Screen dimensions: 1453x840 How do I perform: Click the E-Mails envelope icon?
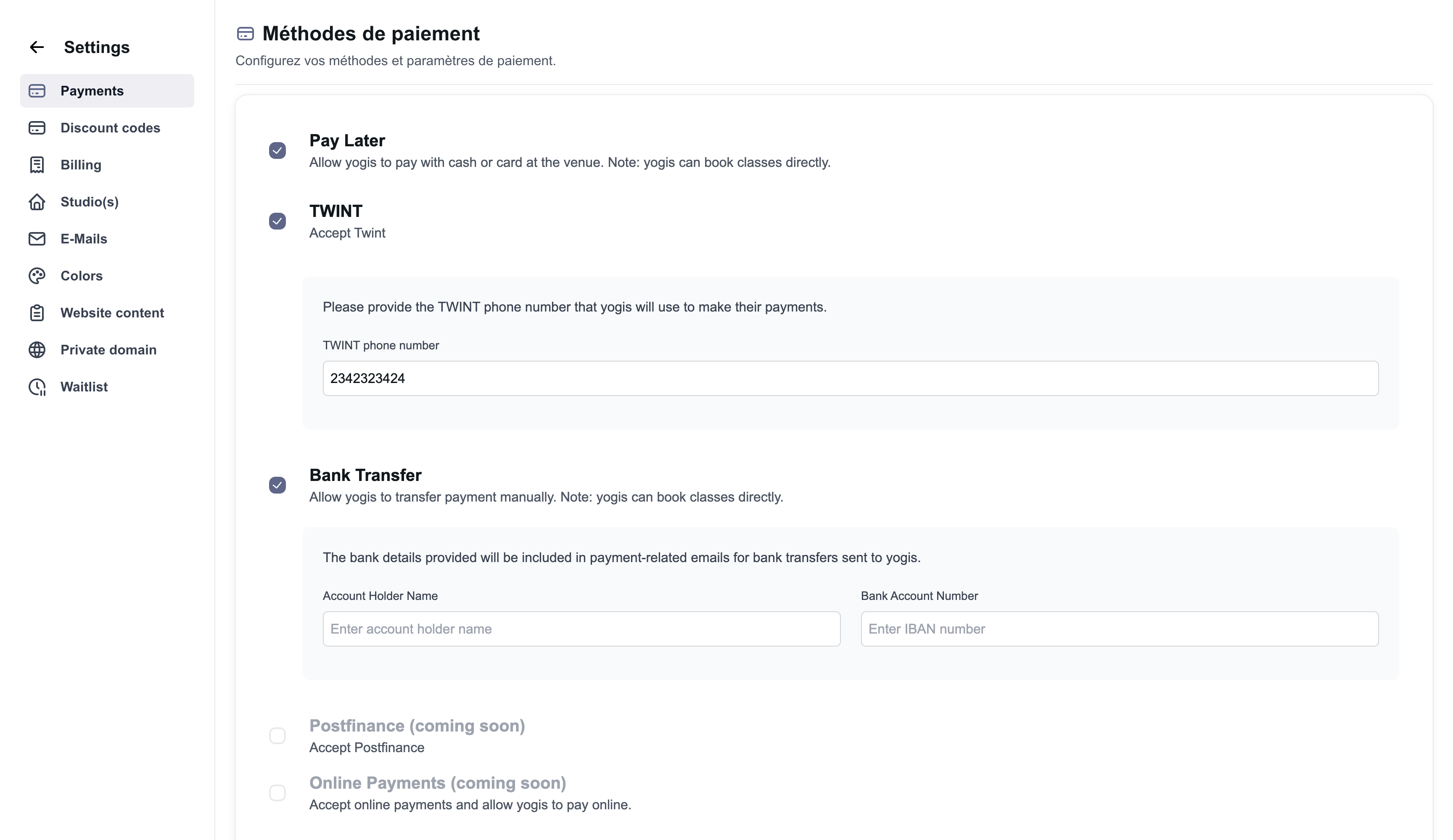click(x=37, y=239)
